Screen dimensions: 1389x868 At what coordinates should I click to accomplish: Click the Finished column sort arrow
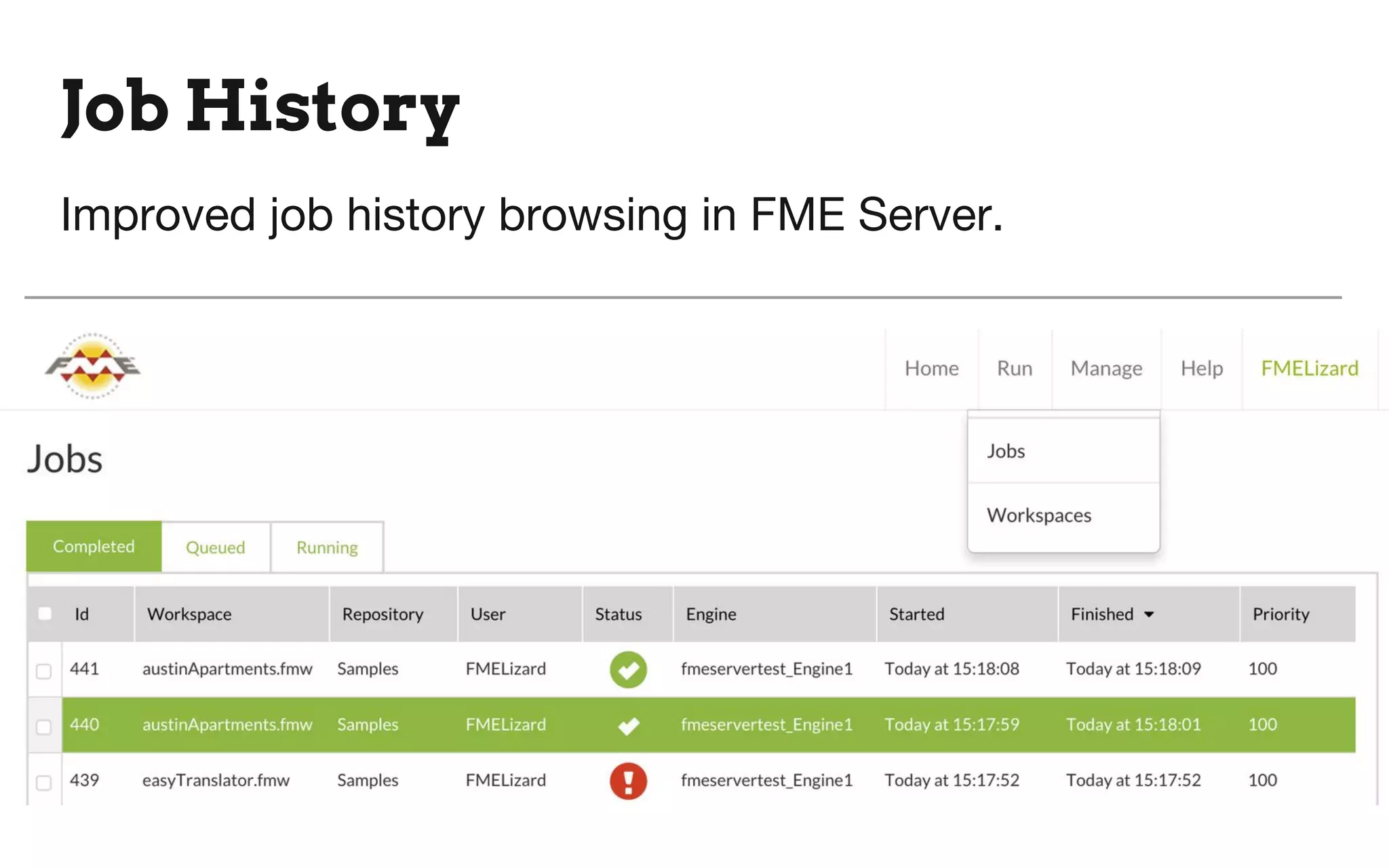[1149, 614]
